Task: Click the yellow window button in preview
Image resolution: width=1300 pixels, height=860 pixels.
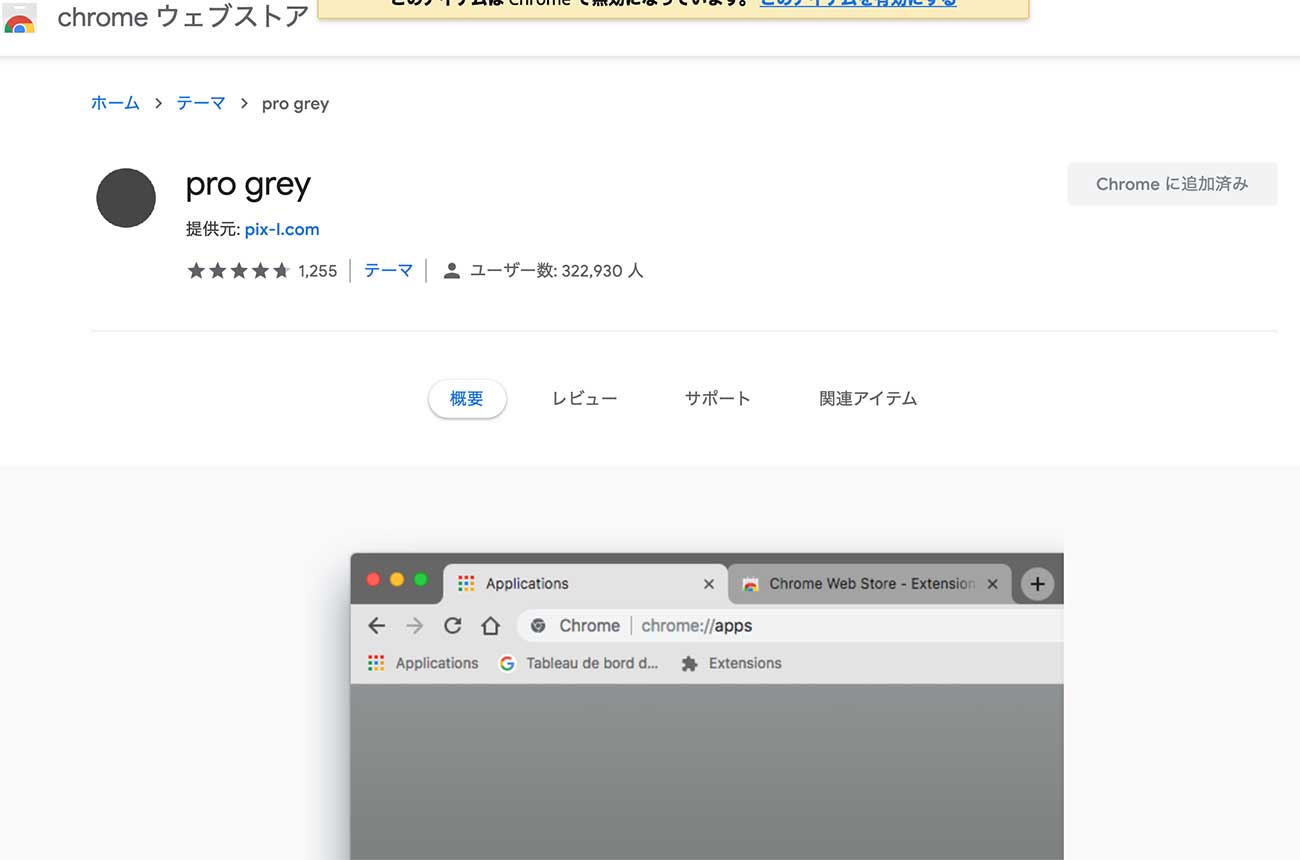Action: click(397, 579)
